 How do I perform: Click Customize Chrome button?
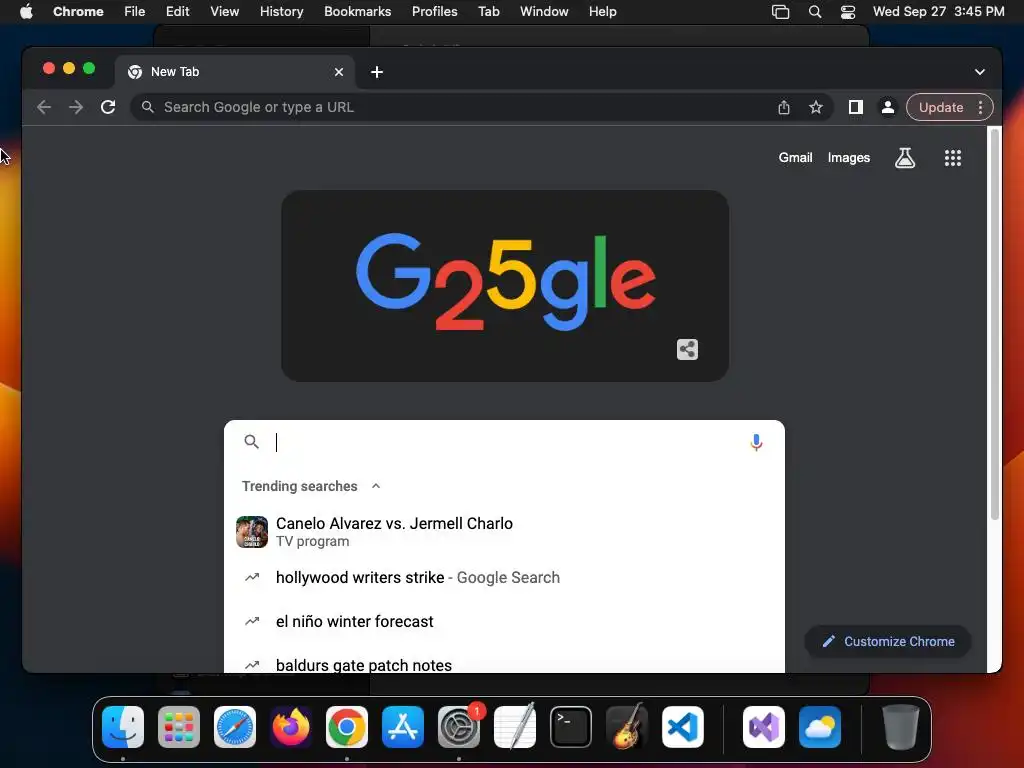888,641
